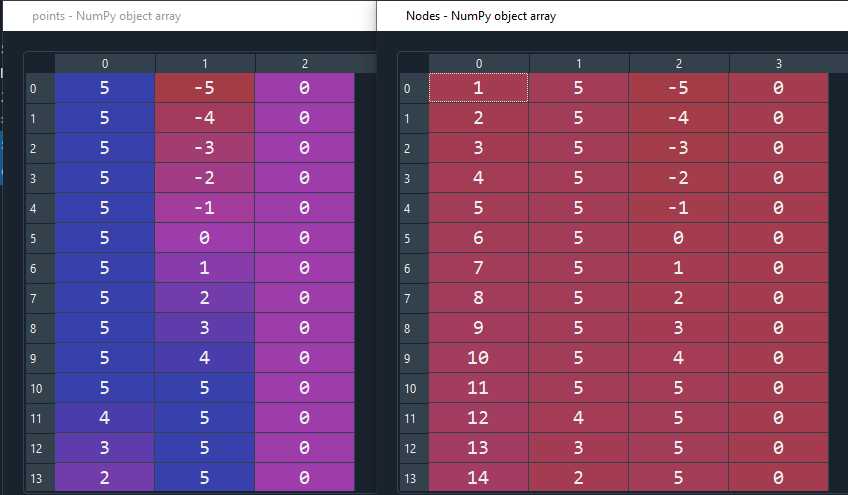
Task: Select Nodes cell with value 10
Action: point(479,358)
